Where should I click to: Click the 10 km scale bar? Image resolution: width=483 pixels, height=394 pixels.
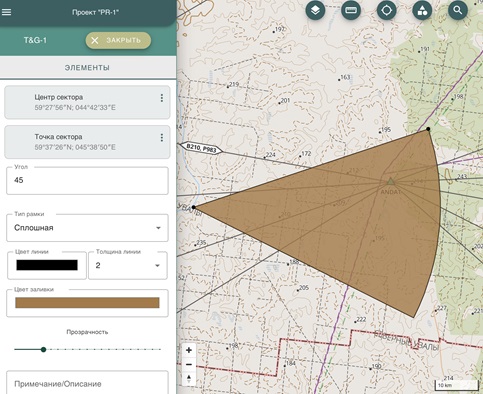tap(457, 385)
